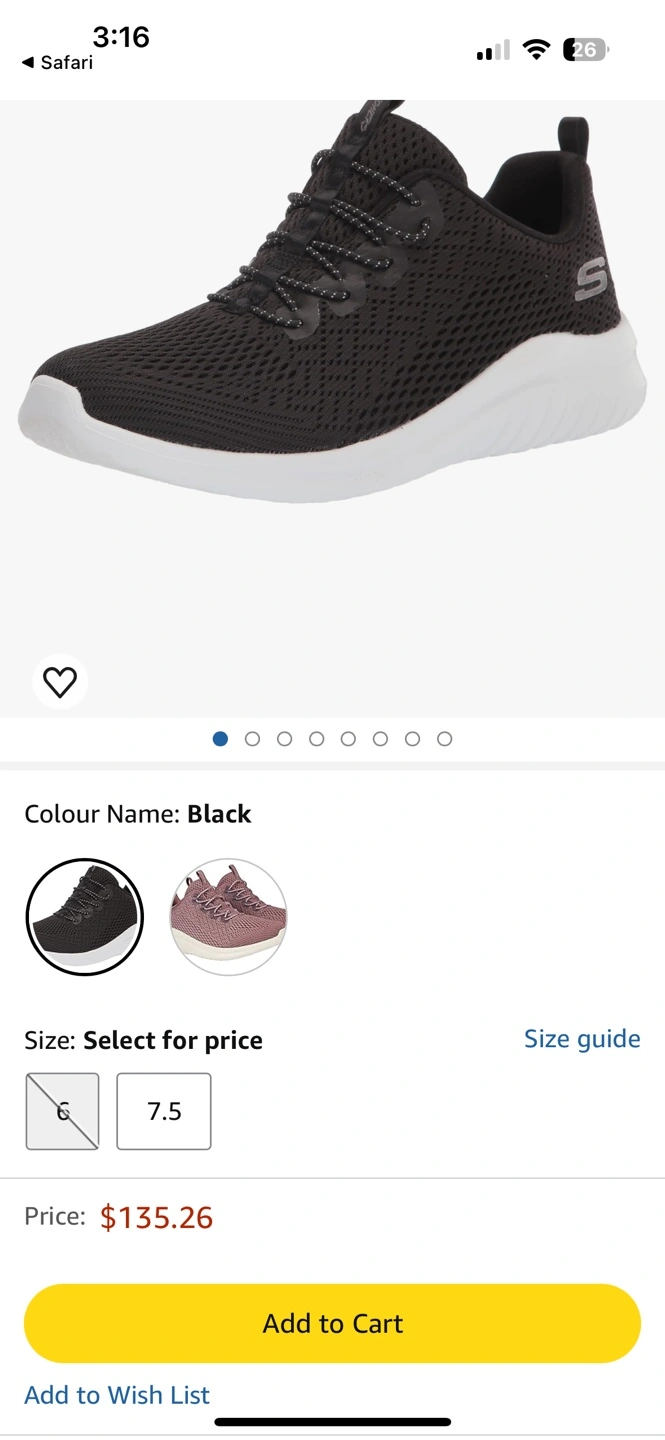
Task: Select the first image pagination dot
Action: pos(220,739)
